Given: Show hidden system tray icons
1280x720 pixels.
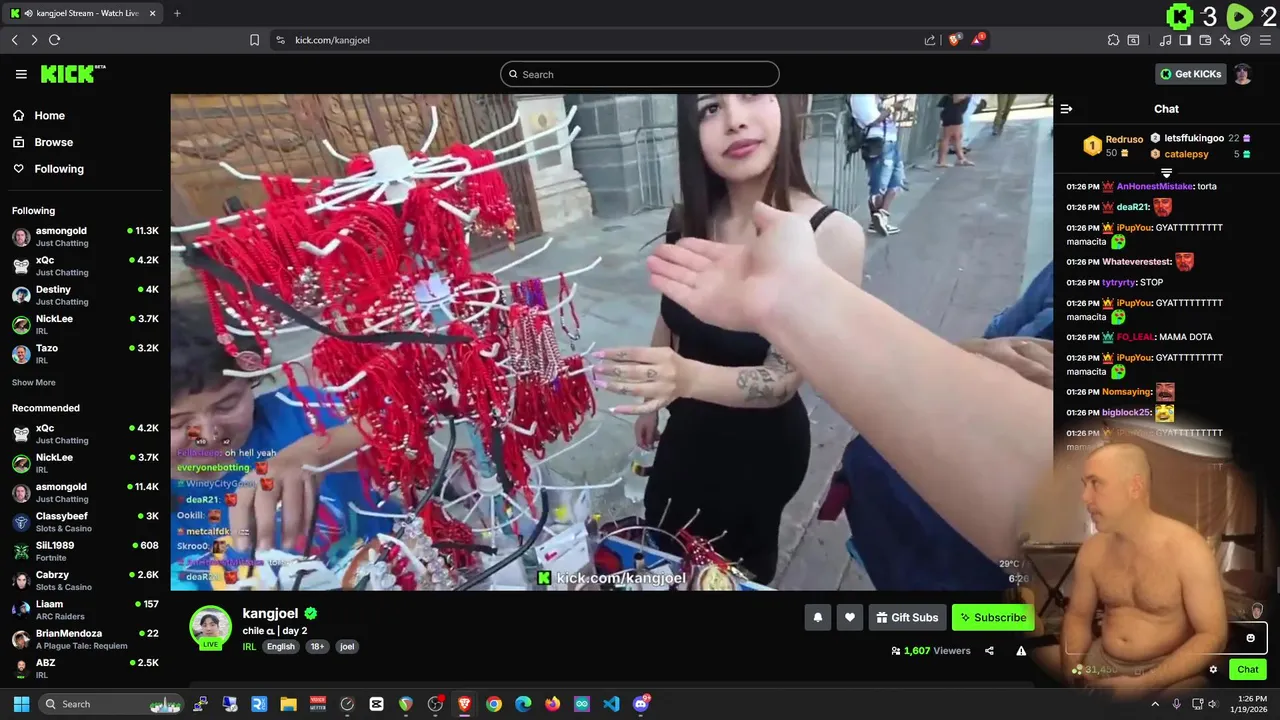Looking at the screenshot, I should point(1155,704).
